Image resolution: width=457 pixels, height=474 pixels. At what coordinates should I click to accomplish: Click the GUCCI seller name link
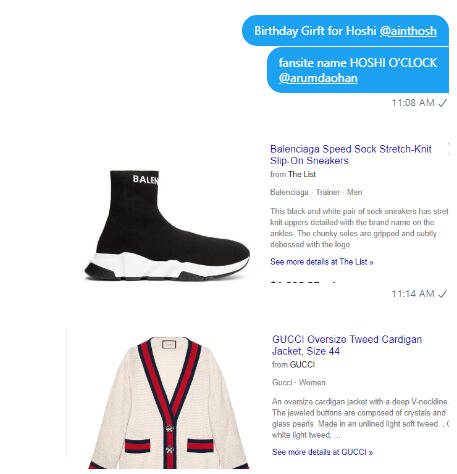click(302, 364)
